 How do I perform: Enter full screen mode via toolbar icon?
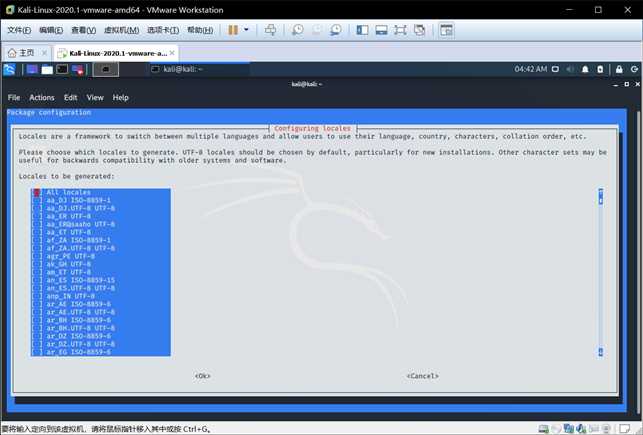point(400,30)
